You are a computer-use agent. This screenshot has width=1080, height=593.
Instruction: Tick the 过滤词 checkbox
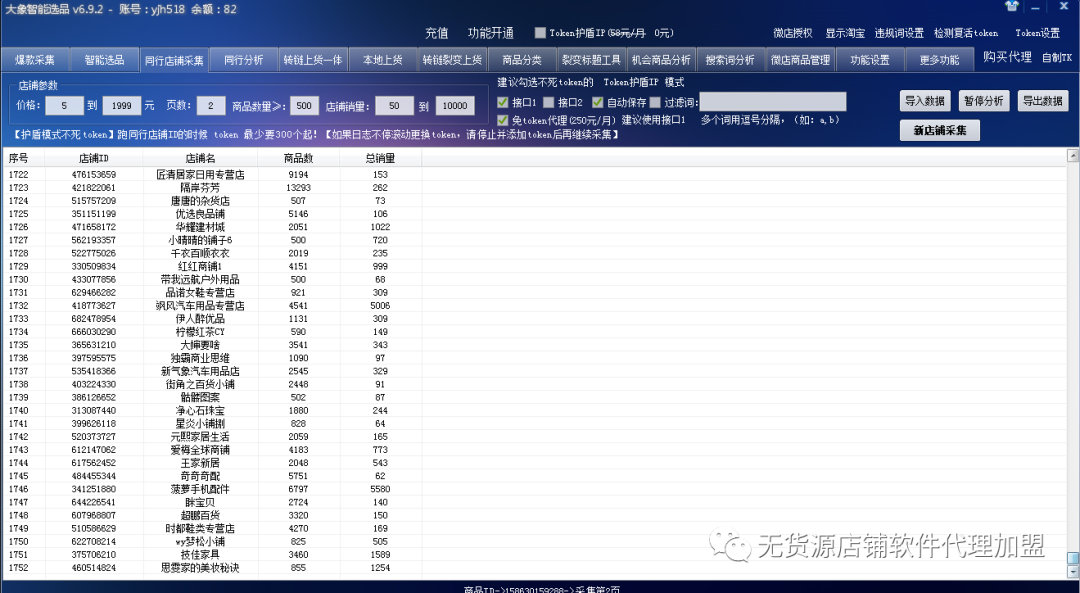coord(655,102)
